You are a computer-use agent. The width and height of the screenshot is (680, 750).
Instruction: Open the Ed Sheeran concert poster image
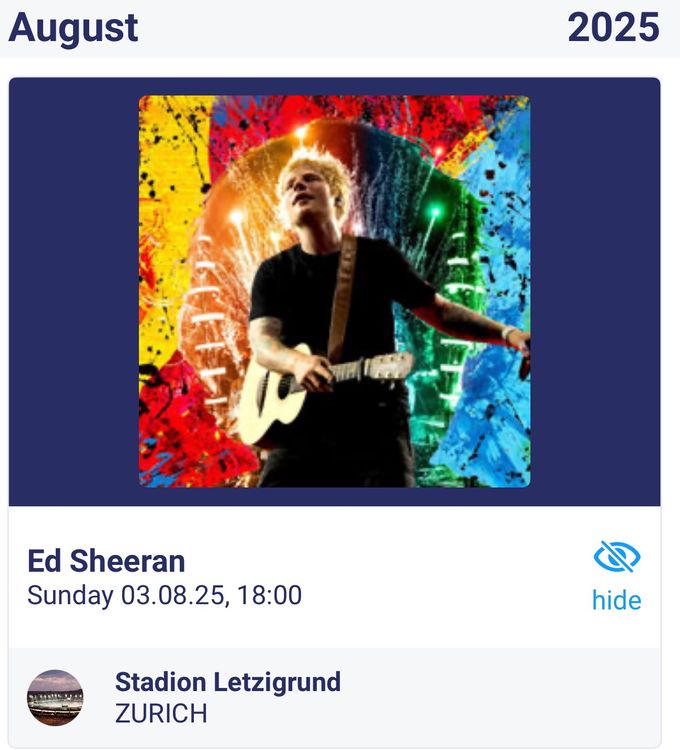334,291
